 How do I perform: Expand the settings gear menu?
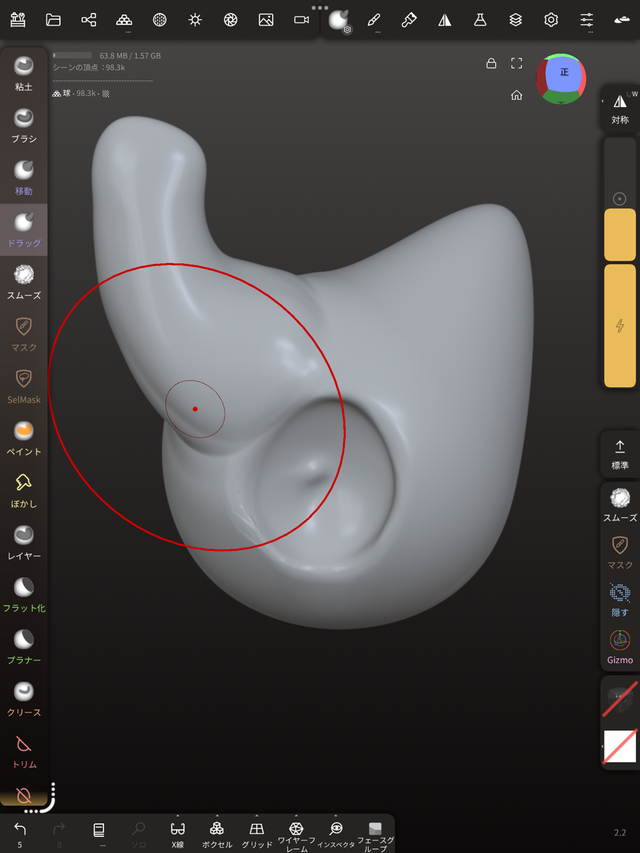coord(551,19)
